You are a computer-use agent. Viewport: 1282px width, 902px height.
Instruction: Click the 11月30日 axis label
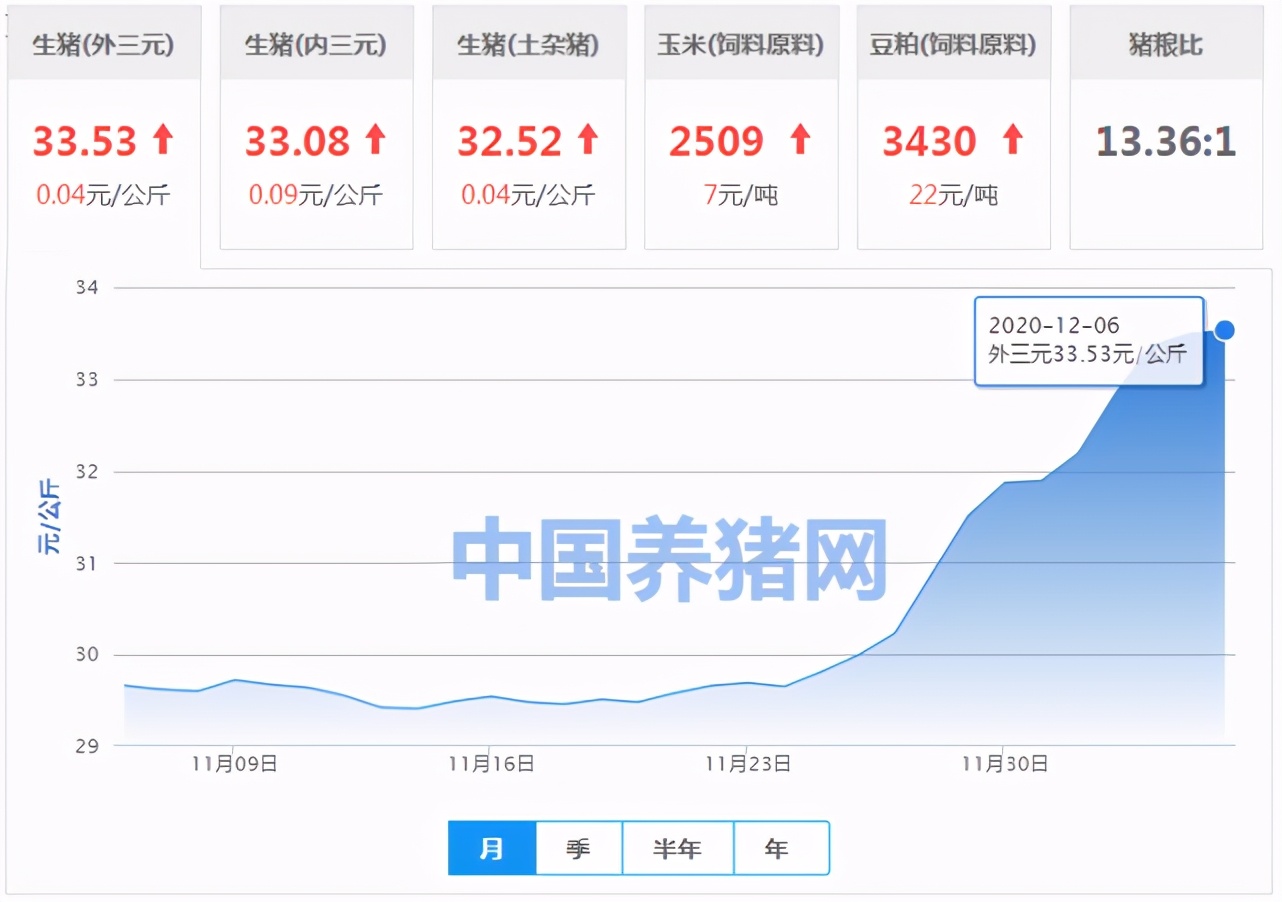pyautogui.click(x=1004, y=764)
